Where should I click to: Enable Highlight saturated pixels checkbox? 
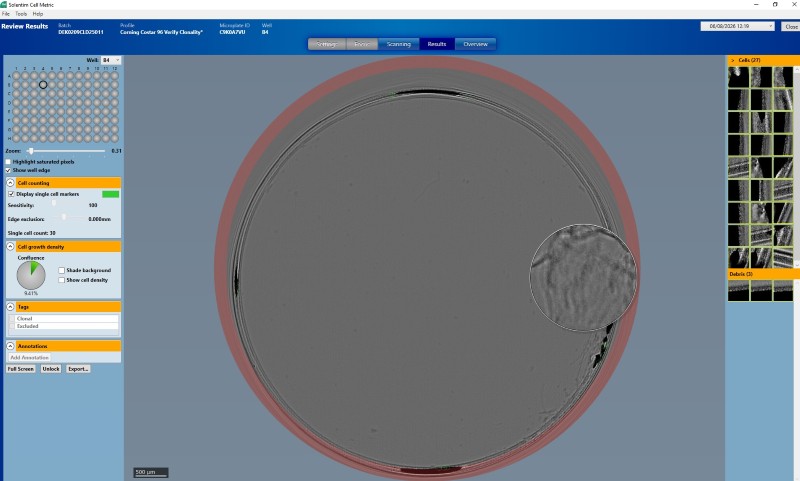pyautogui.click(x=8, y=162)
